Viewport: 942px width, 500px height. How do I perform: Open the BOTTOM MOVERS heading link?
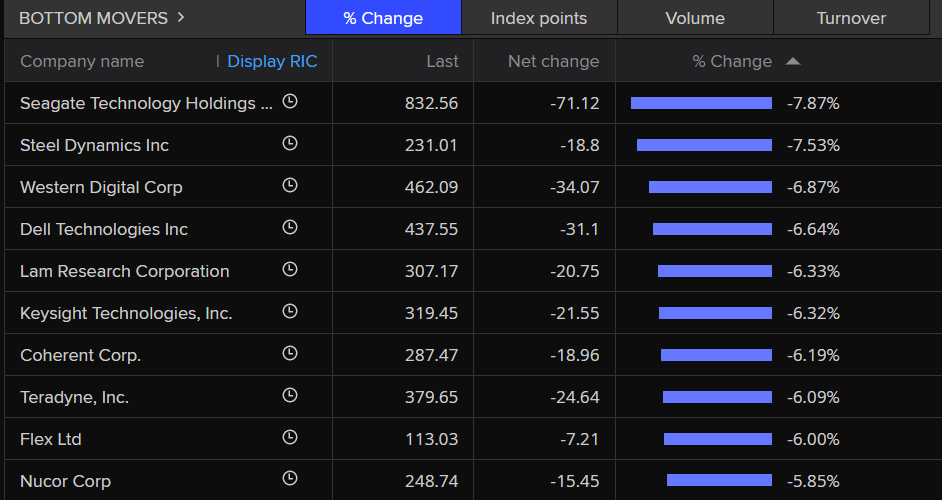[94, 18]
